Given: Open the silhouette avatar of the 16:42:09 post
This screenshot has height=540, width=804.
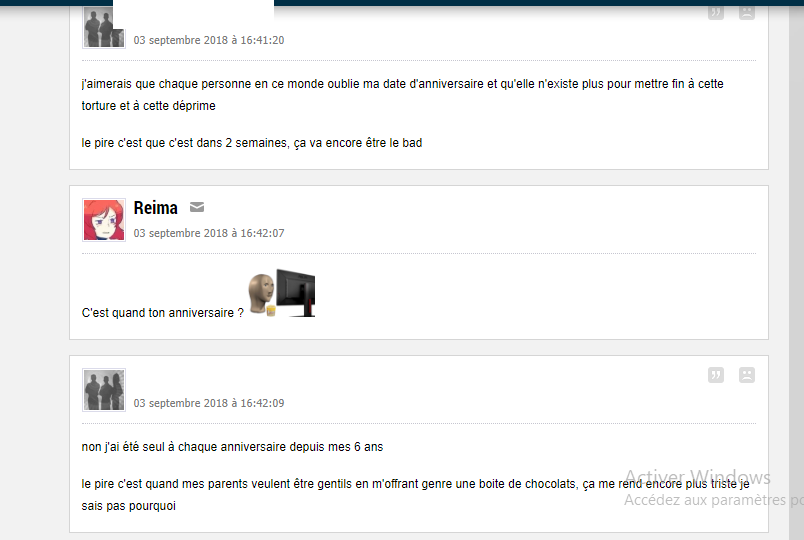Looking at the screenshot, I should click(x=104, y=390).
